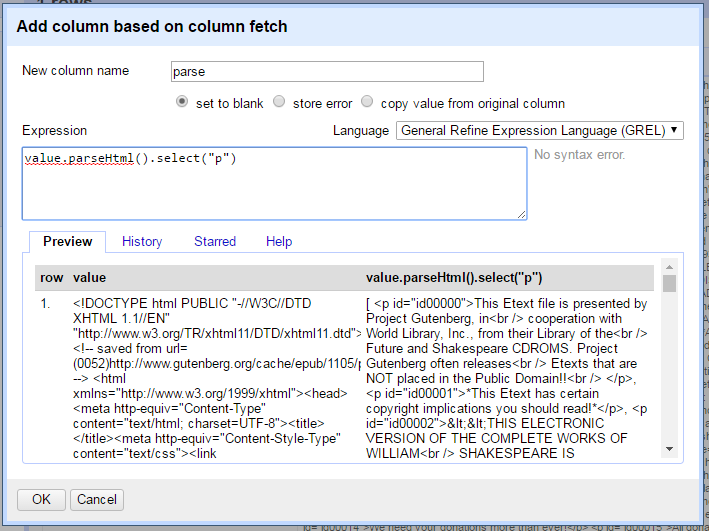The image size is (709, 531).
Task: Open the Language dropdown for GREL
Action: coord(540,130)
